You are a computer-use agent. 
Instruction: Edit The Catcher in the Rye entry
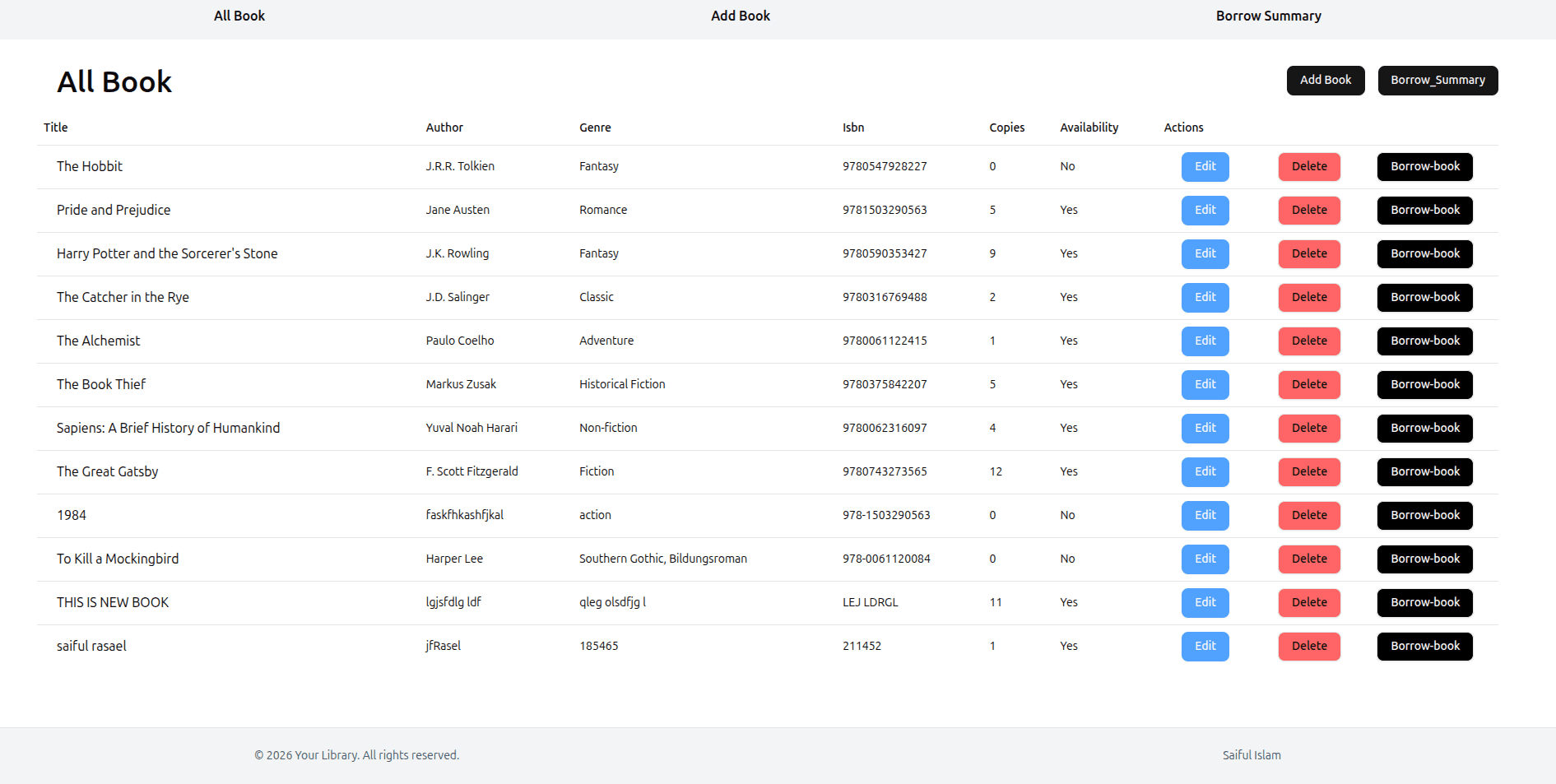[x=1205, y=297]
